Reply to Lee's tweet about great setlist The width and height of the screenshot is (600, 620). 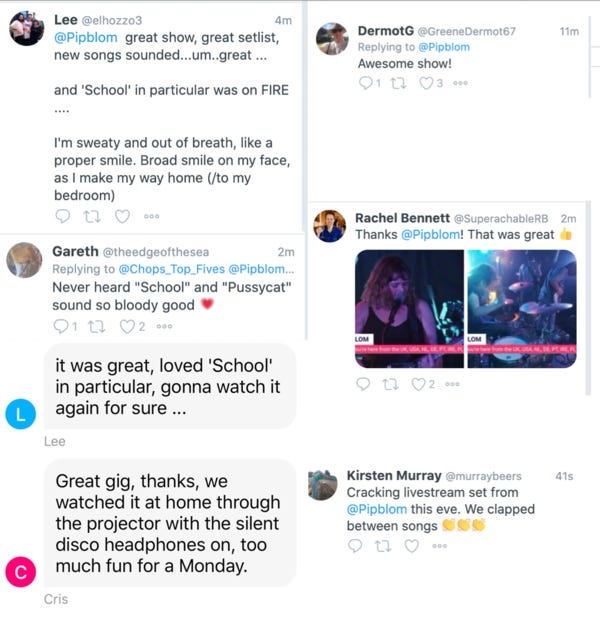(62, 216)
